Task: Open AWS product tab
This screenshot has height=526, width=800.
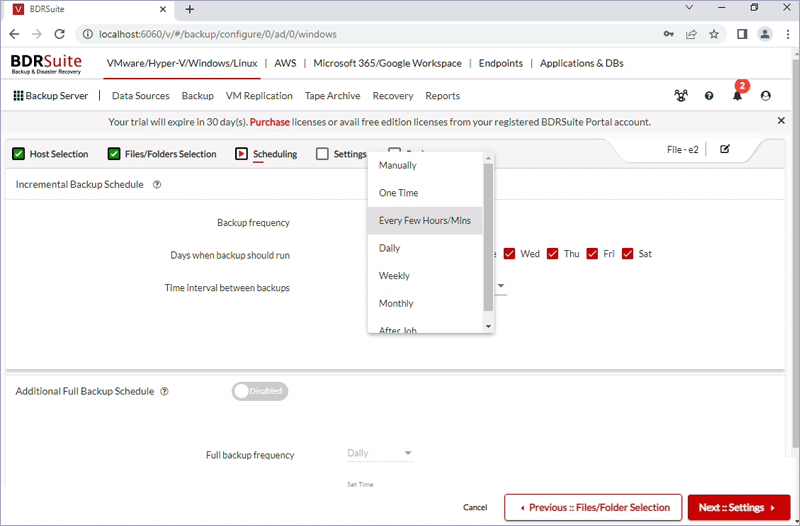Action: [285, 63]
